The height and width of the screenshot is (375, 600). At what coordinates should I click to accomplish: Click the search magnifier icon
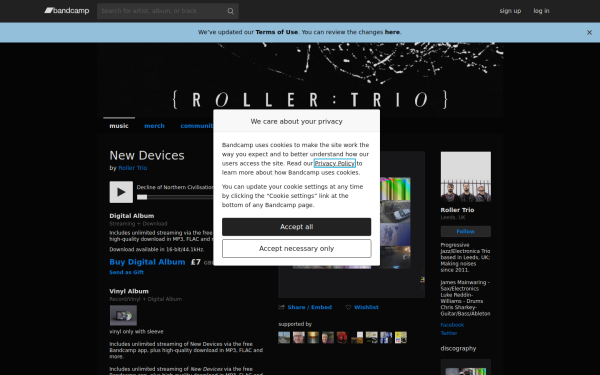[x=230, y=11]
